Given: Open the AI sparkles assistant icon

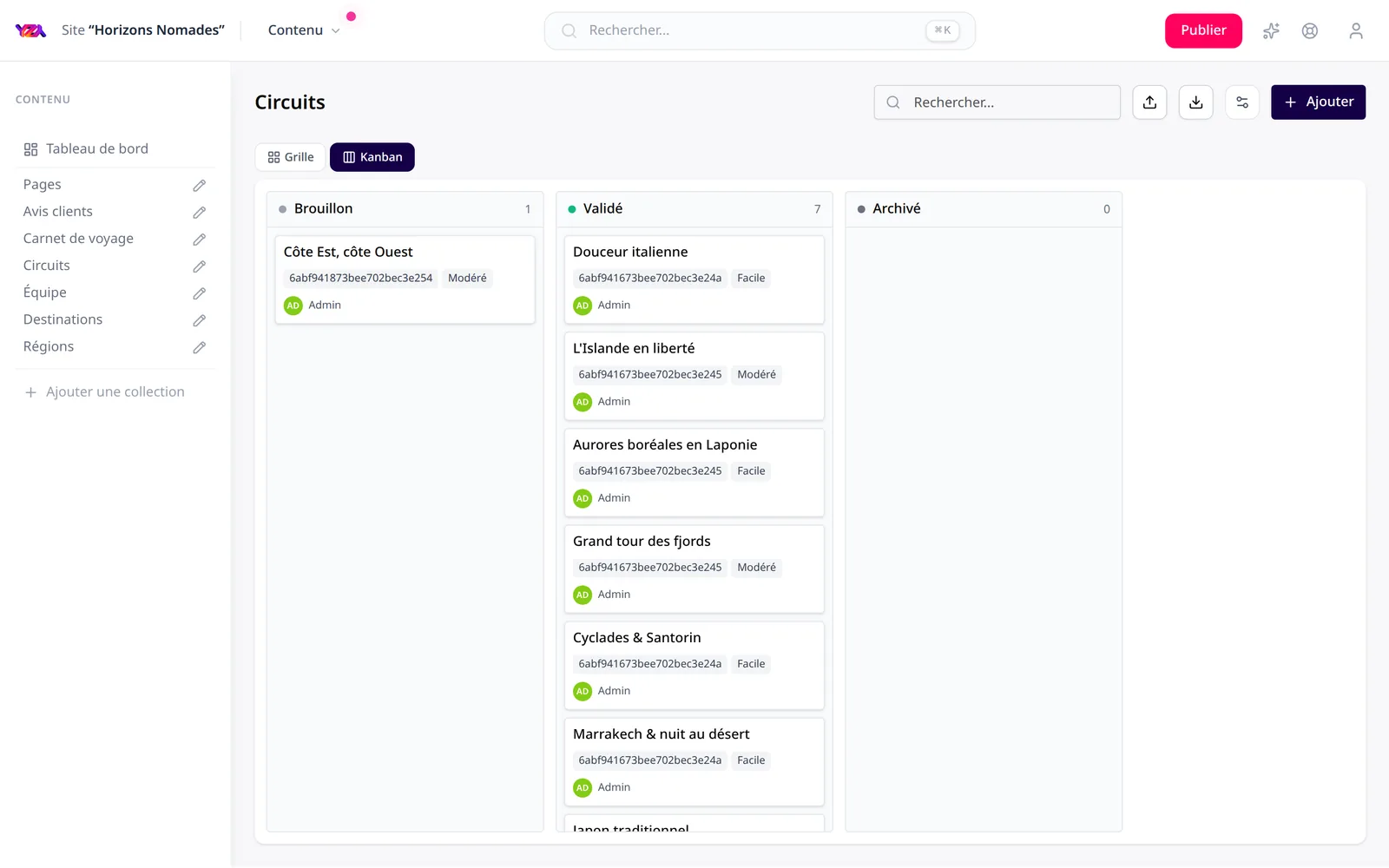Looking at the screenshot, I should point(1271,31).
